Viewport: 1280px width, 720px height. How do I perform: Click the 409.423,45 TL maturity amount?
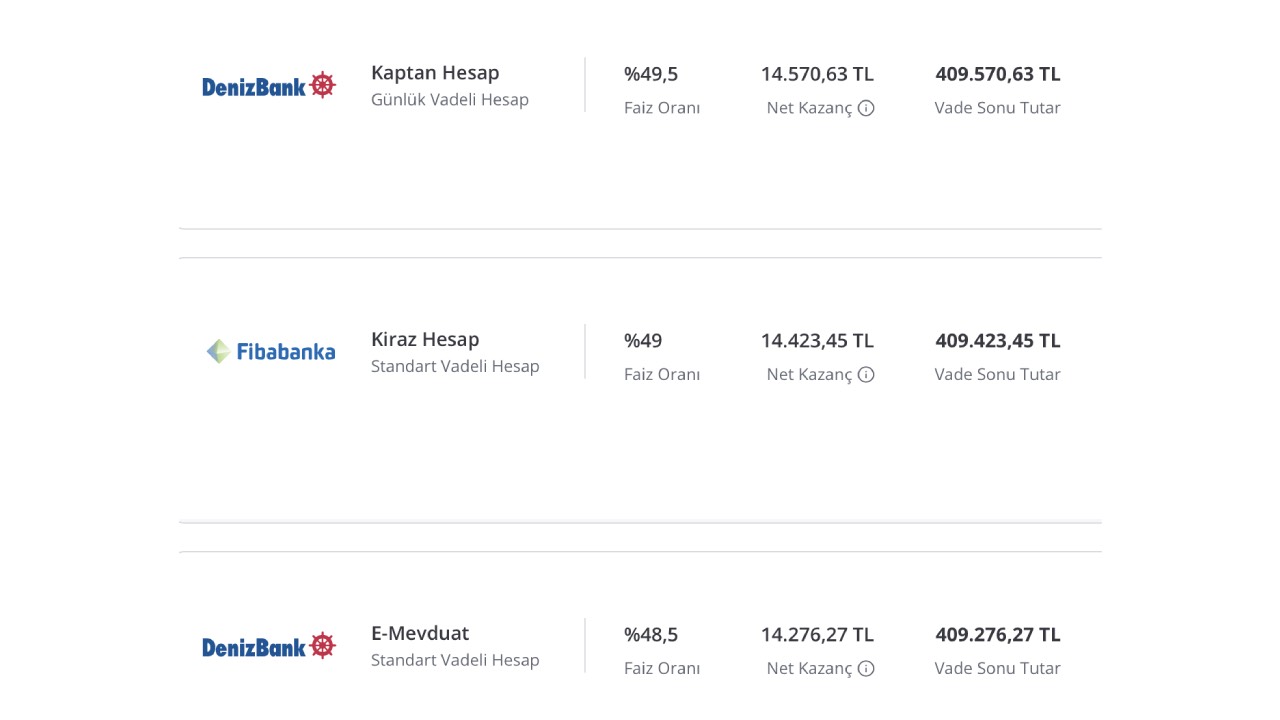coord(998,340)
